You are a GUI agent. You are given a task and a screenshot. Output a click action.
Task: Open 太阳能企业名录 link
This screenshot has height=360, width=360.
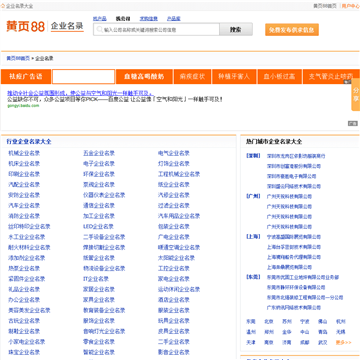pos(176,258)
